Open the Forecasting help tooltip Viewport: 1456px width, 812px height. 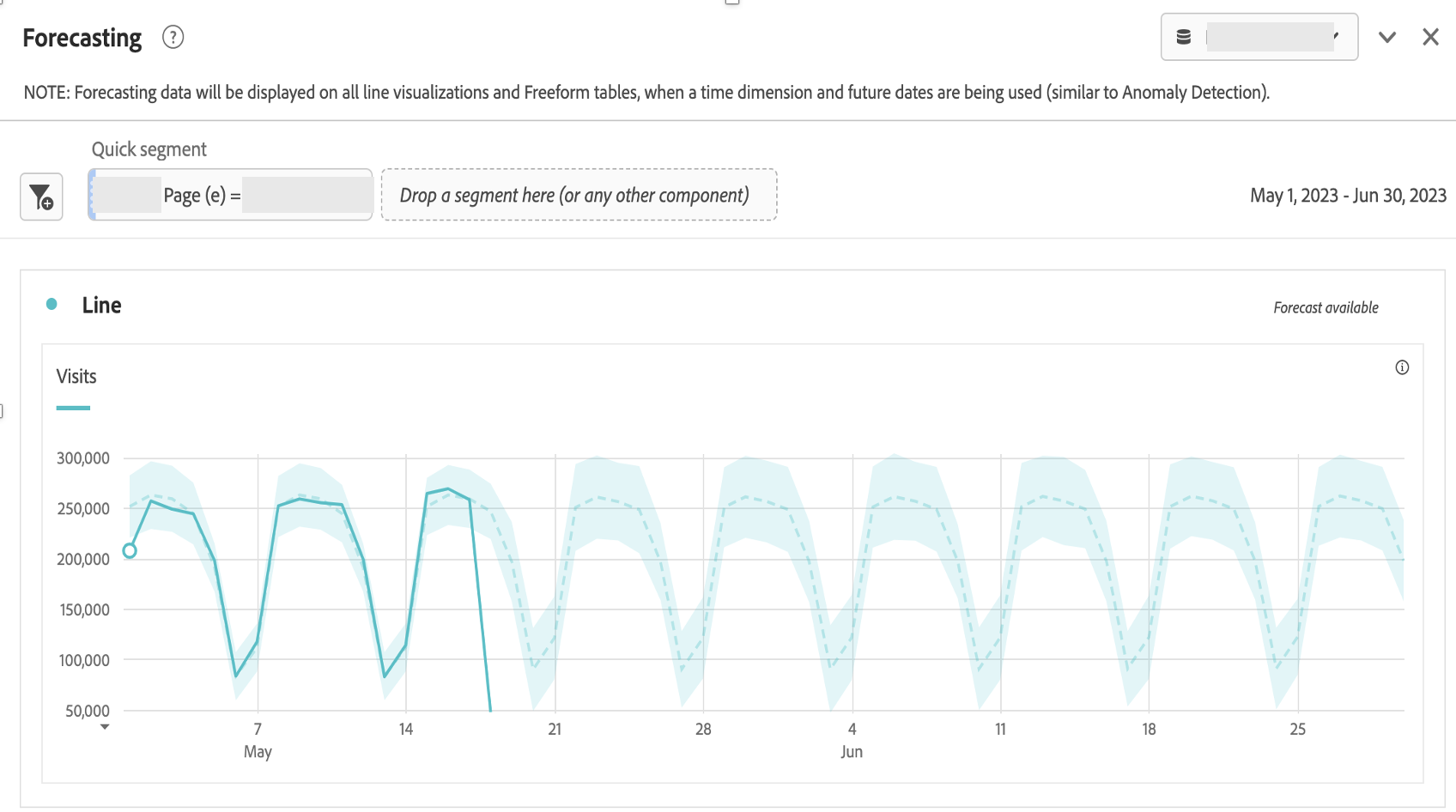click(x=172, y=37)
